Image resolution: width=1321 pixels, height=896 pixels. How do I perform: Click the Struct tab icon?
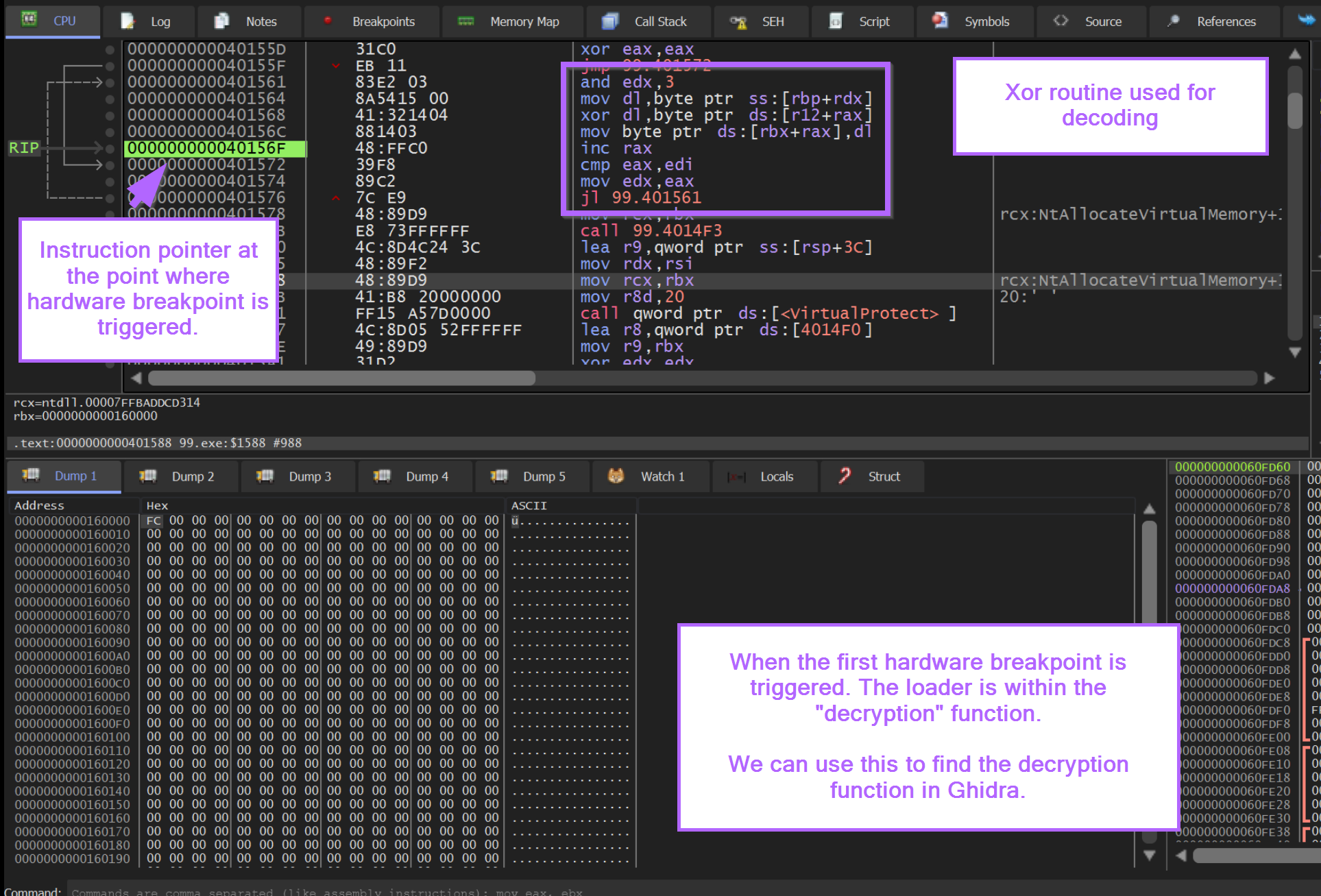point(845,476)
